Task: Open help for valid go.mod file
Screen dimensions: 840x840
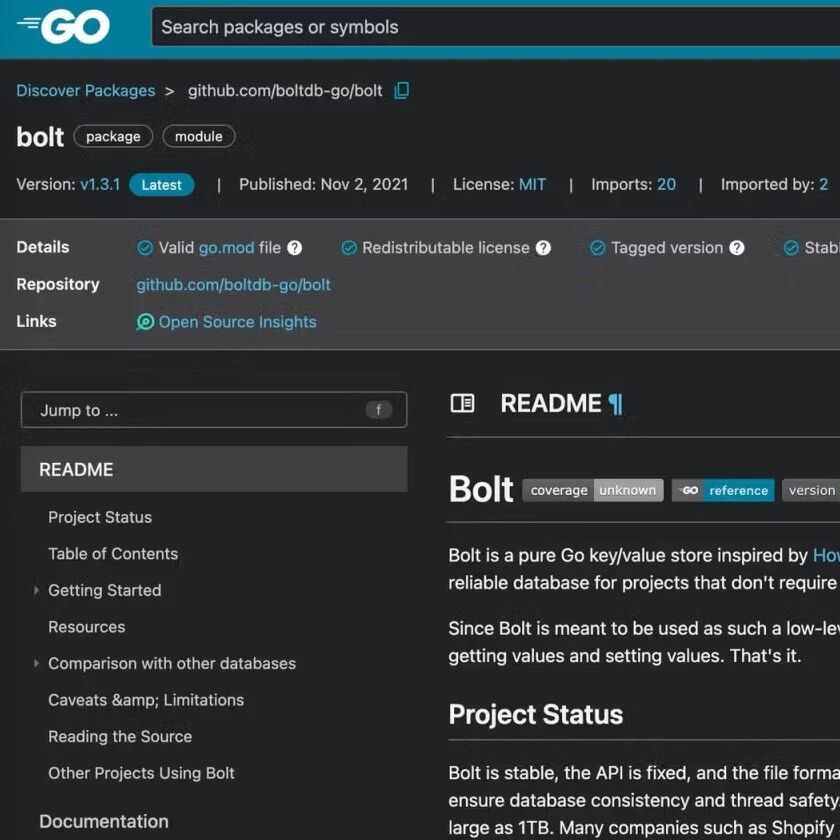Action: coord(295,248)
